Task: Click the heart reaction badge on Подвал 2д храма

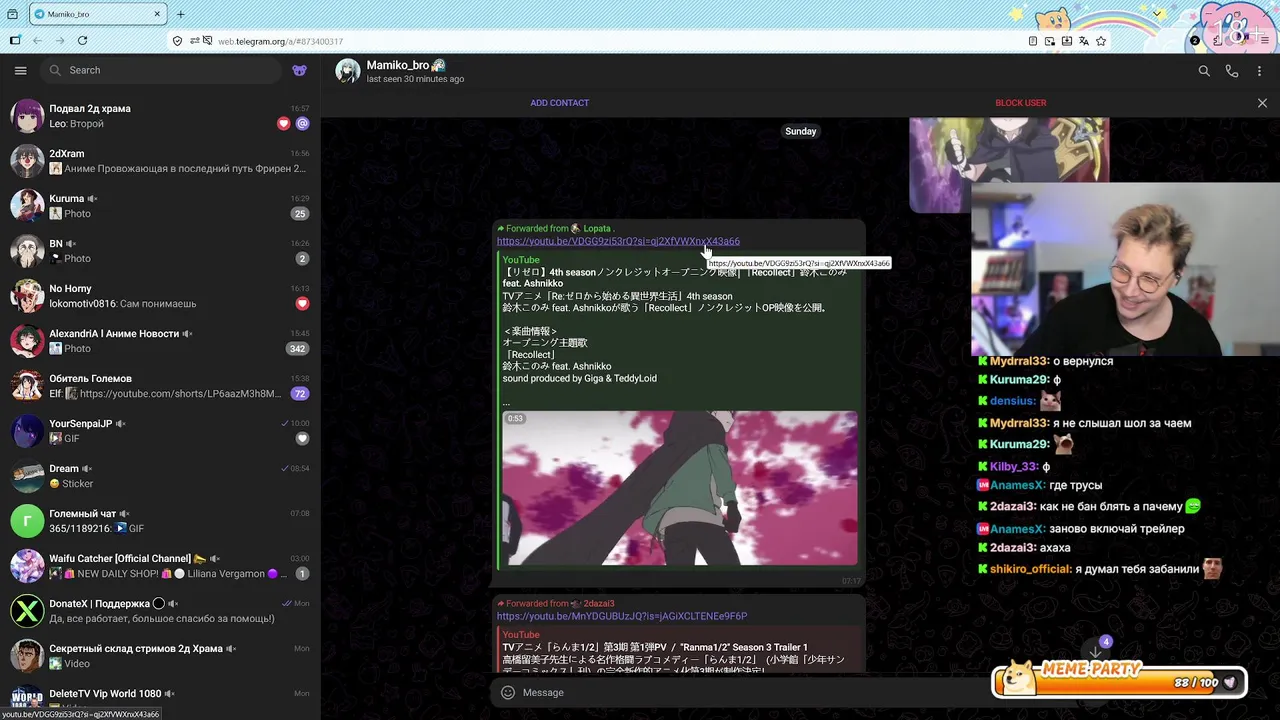Action: (284, 124)
